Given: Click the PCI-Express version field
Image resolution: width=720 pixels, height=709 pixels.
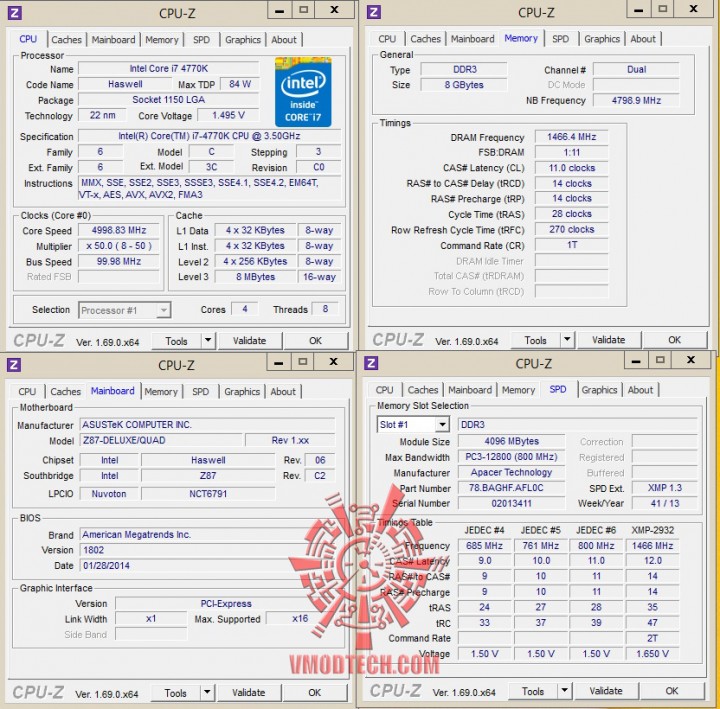Looking at the screenshot, I should (x=226, y=603).
